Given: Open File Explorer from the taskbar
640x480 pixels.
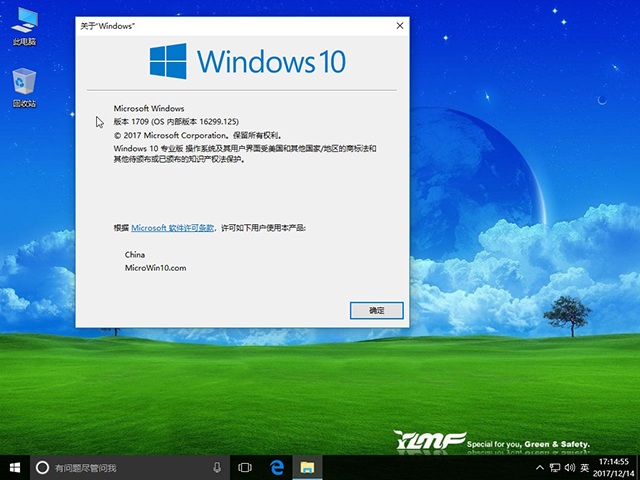Looking at the screenshot, I should click(307, 467).
